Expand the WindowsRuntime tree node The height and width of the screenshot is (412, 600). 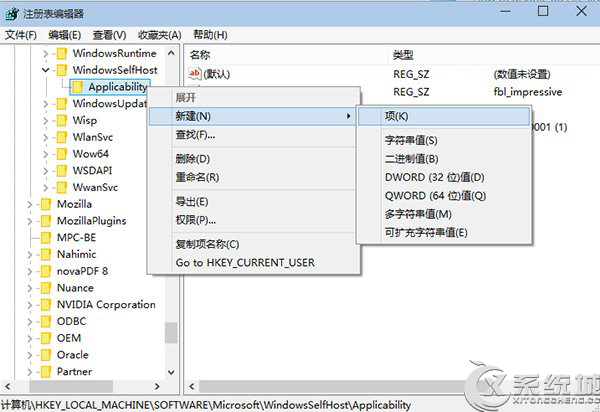tap(46, 54)
